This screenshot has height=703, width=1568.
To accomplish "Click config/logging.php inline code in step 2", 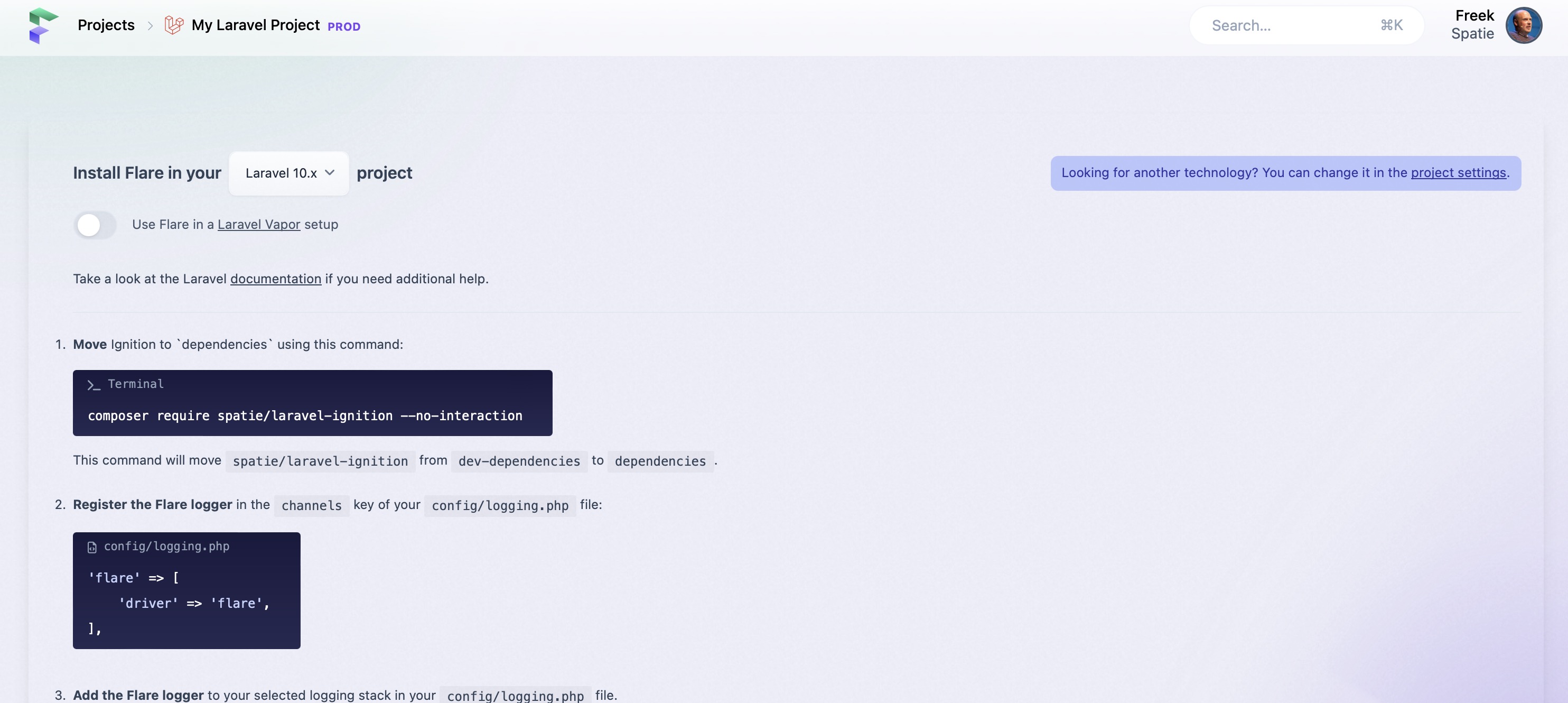I will pyautogui.click(x=500, y=506).
